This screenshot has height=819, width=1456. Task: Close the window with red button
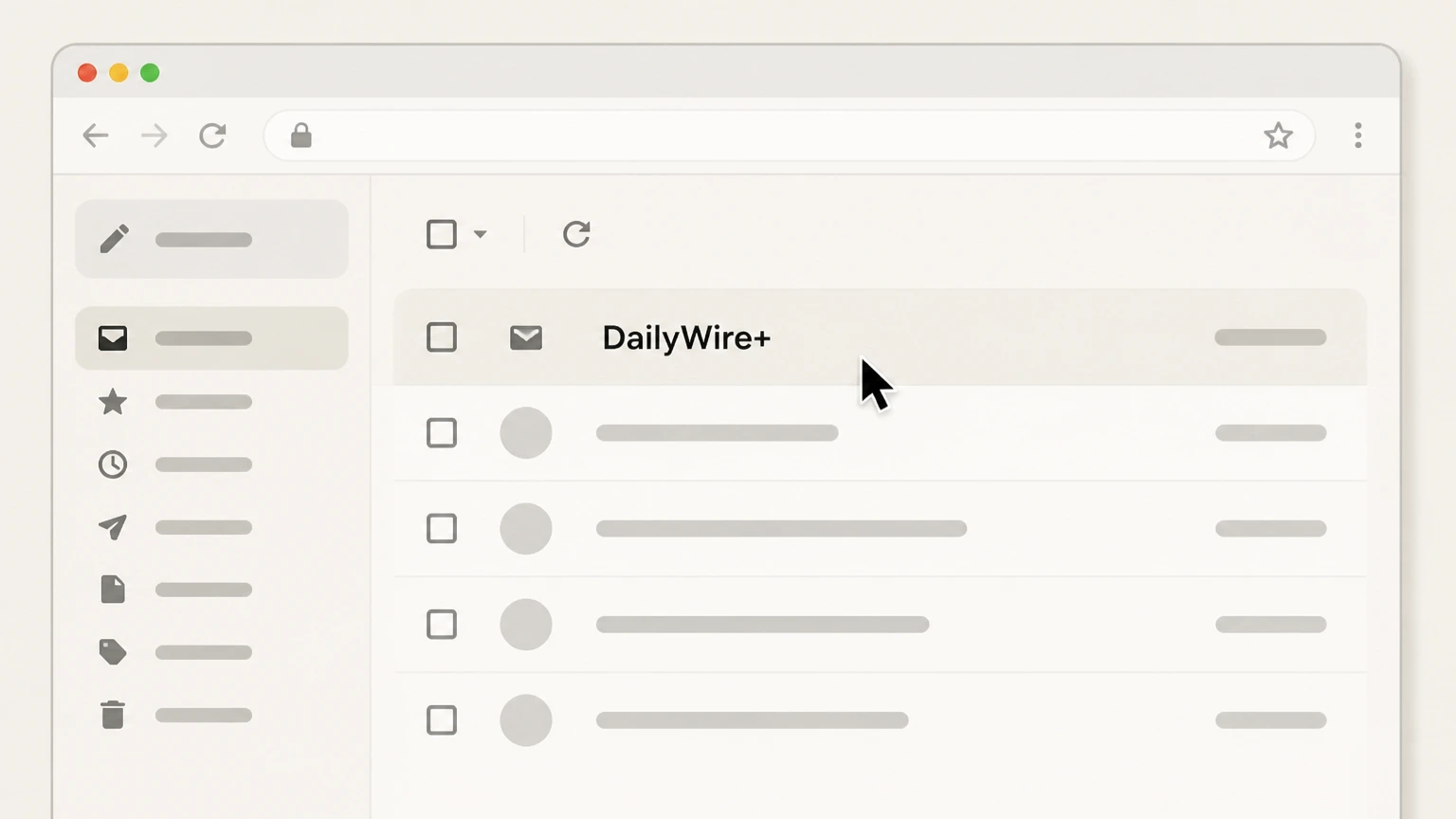[x=87, y=73]
